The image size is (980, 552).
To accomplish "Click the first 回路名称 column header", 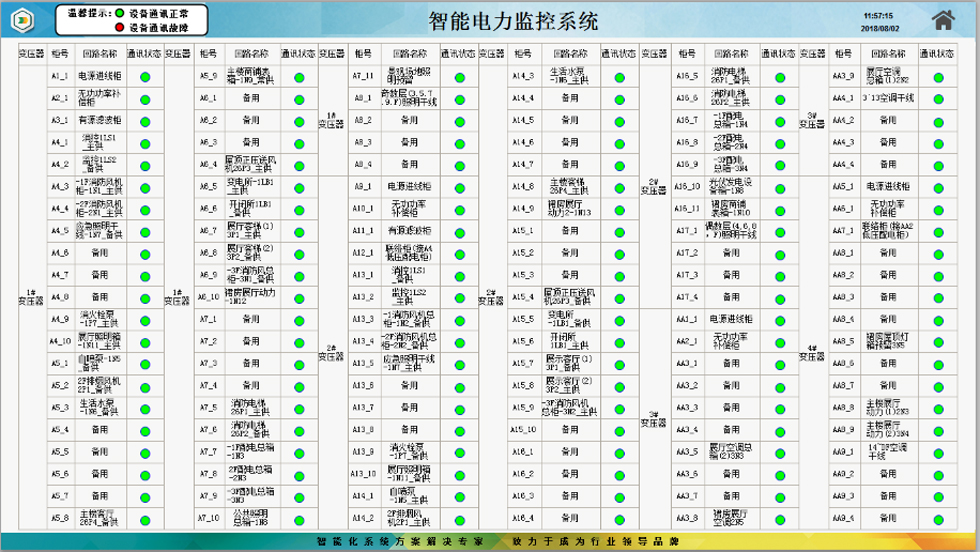I will [x=100, y=53].
